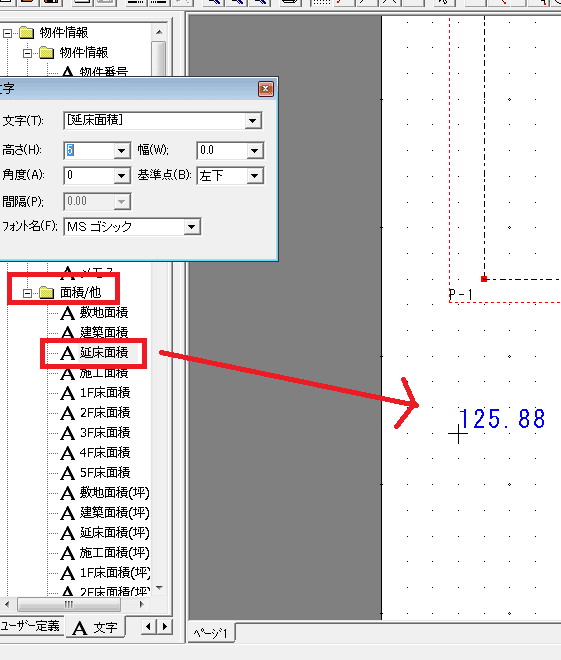This screenshot has height=660, width=561.
Task: Select the 延床面積 text item icon
Action: pos(67,353)
